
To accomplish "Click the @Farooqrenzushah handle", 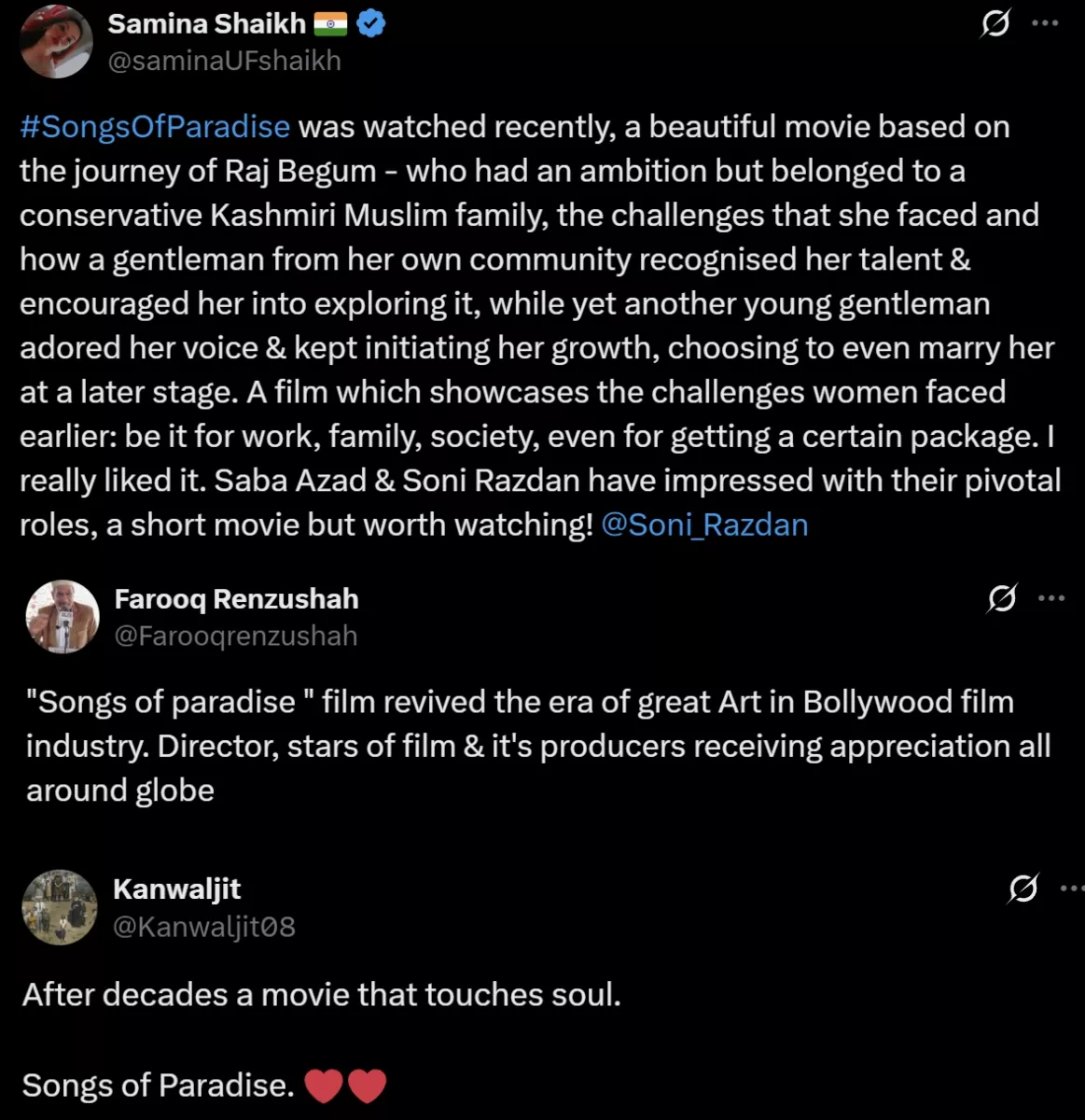I will (x=236, y=636).
